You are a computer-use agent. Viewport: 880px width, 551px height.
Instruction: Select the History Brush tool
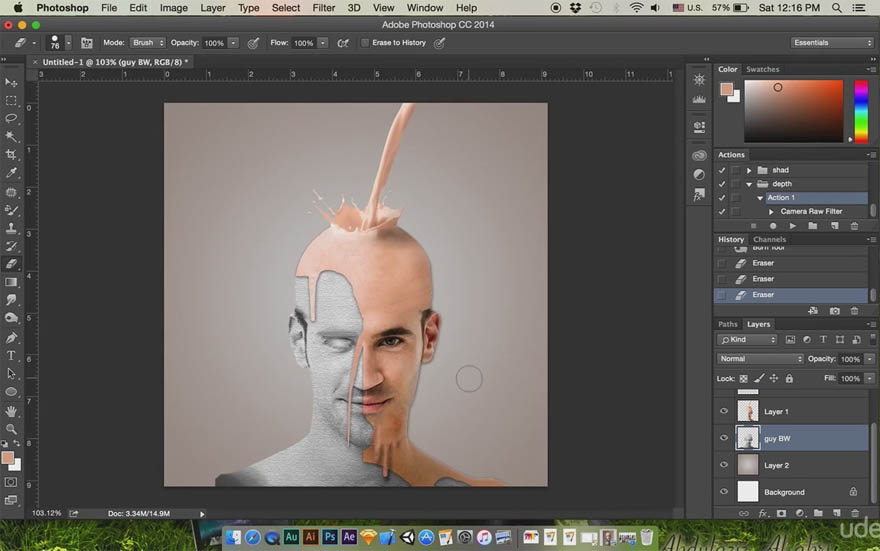tap(11, 246)
